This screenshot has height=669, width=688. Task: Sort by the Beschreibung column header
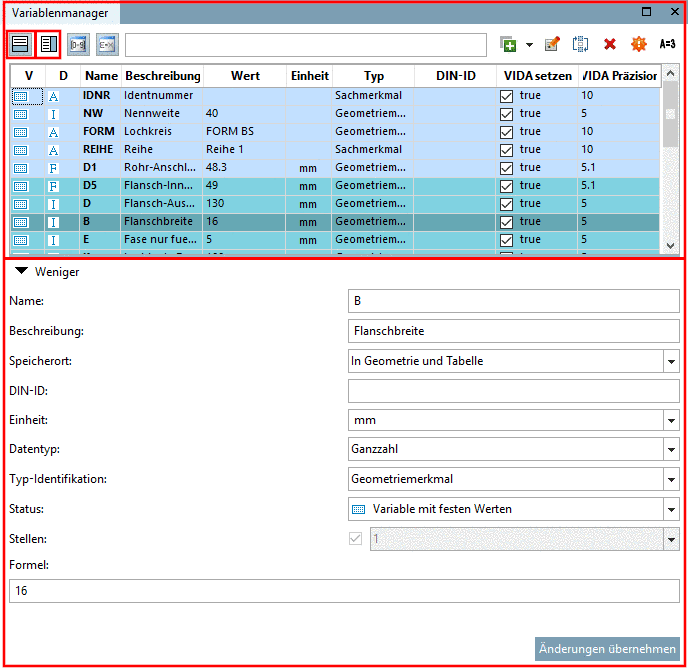point(162,76)
